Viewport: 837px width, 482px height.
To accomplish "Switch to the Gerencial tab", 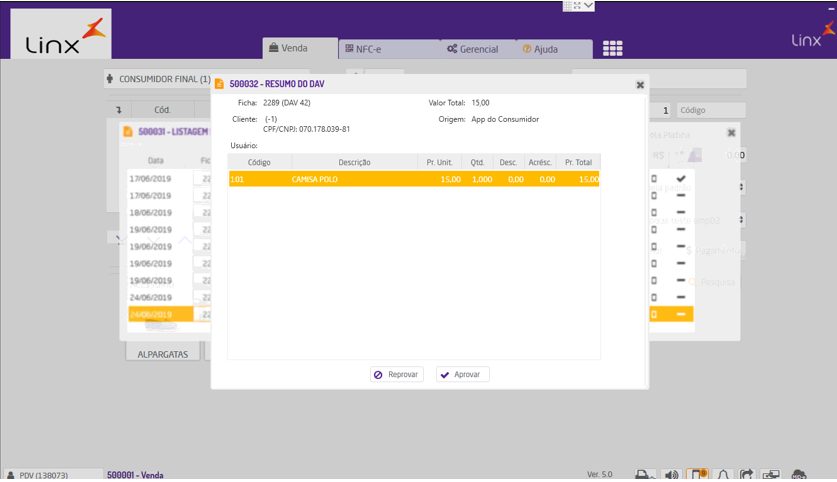I will click(473, 49).
